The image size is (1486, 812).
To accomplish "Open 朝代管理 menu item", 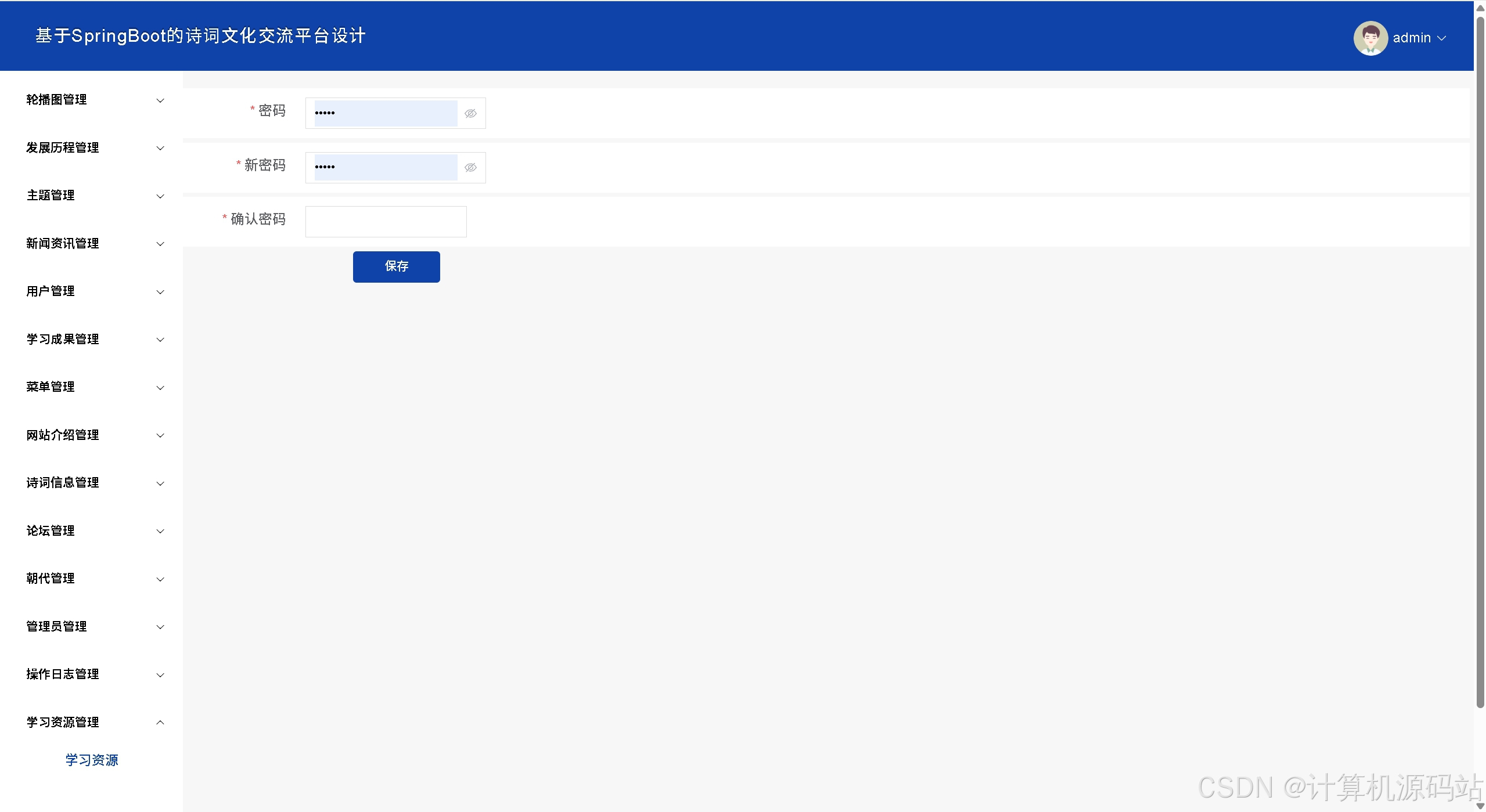I will coord(51,579).
